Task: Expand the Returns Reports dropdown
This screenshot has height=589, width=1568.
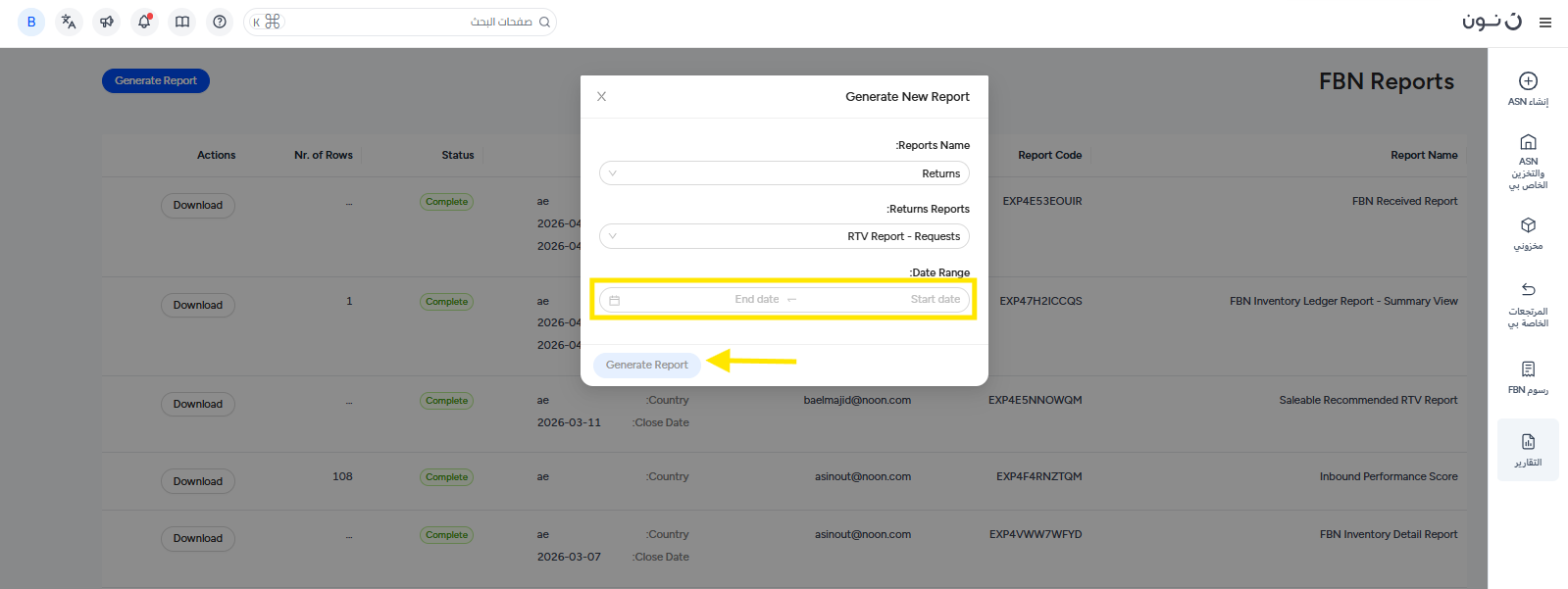Action: [x=784, y=236]
